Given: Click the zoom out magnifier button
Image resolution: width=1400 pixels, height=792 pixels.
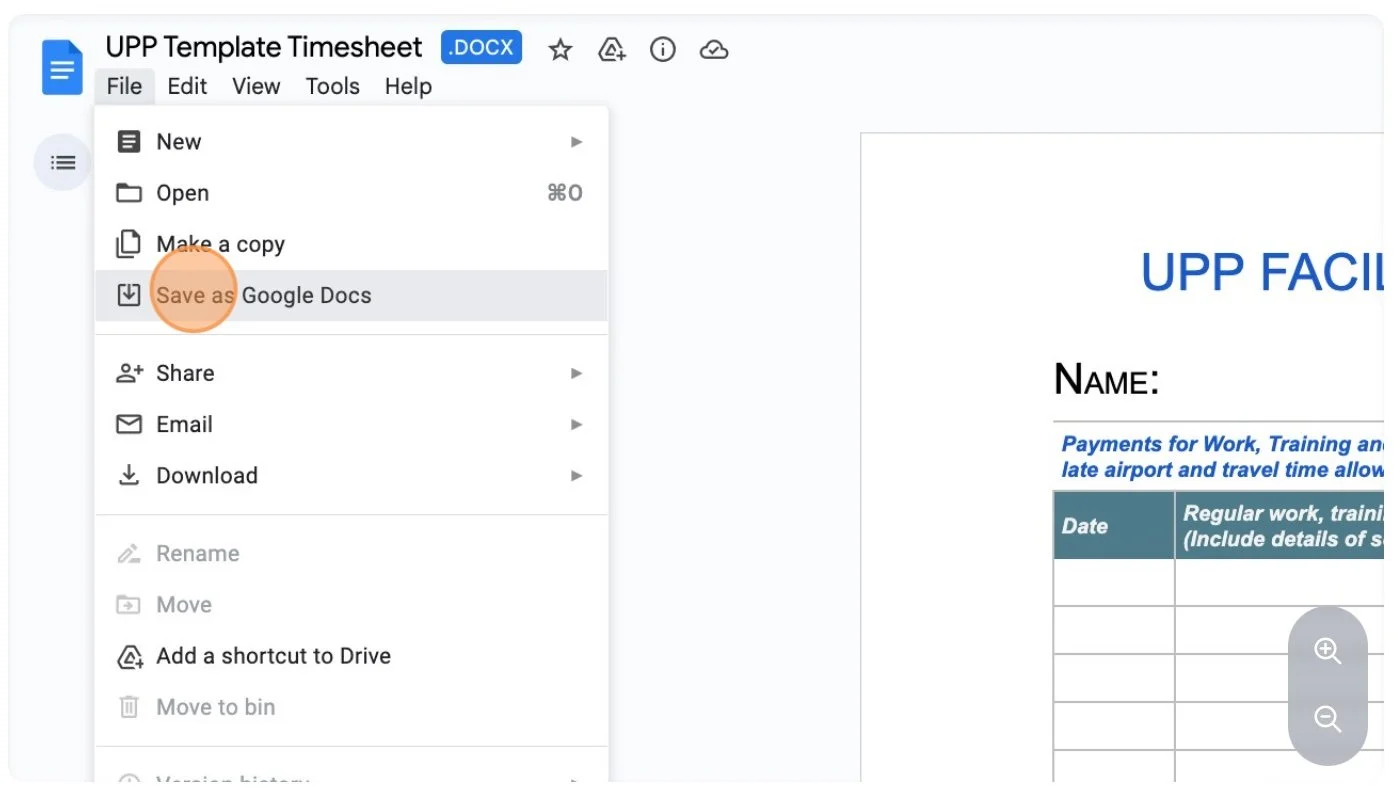Looking at the screenshot, I should (1327, 719).
